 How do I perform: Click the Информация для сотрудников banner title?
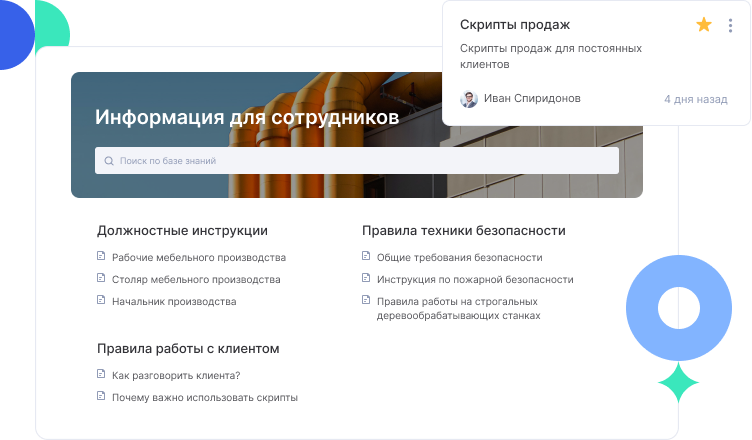[247, 118]
